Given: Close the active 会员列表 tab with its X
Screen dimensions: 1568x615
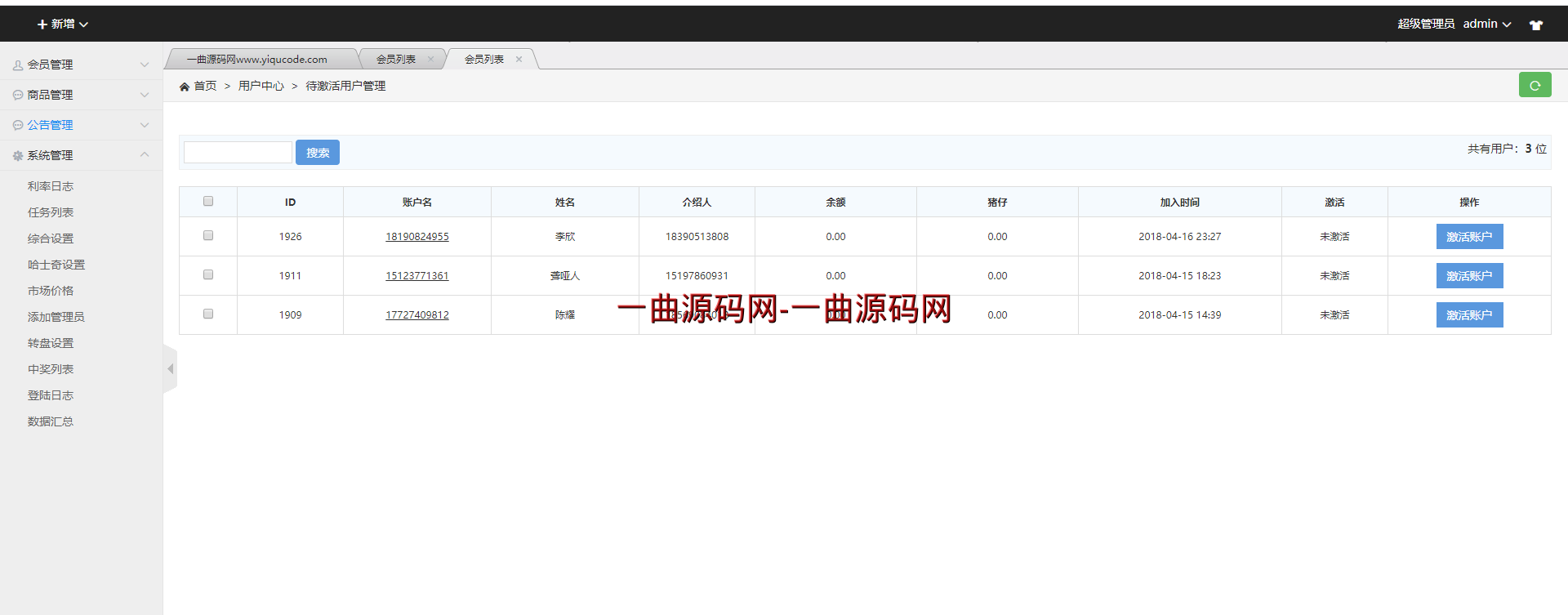Looking at the screenshot, I should point(519,60).
